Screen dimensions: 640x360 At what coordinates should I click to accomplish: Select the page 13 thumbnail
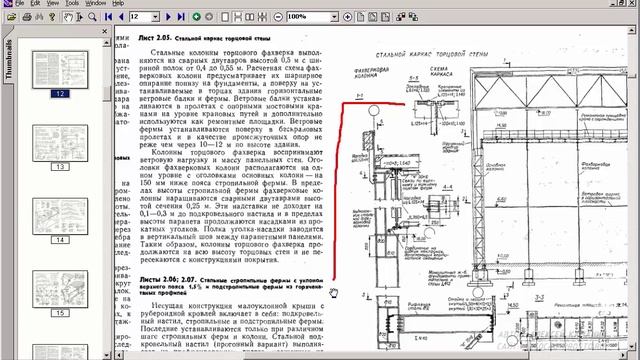point(60,143)
